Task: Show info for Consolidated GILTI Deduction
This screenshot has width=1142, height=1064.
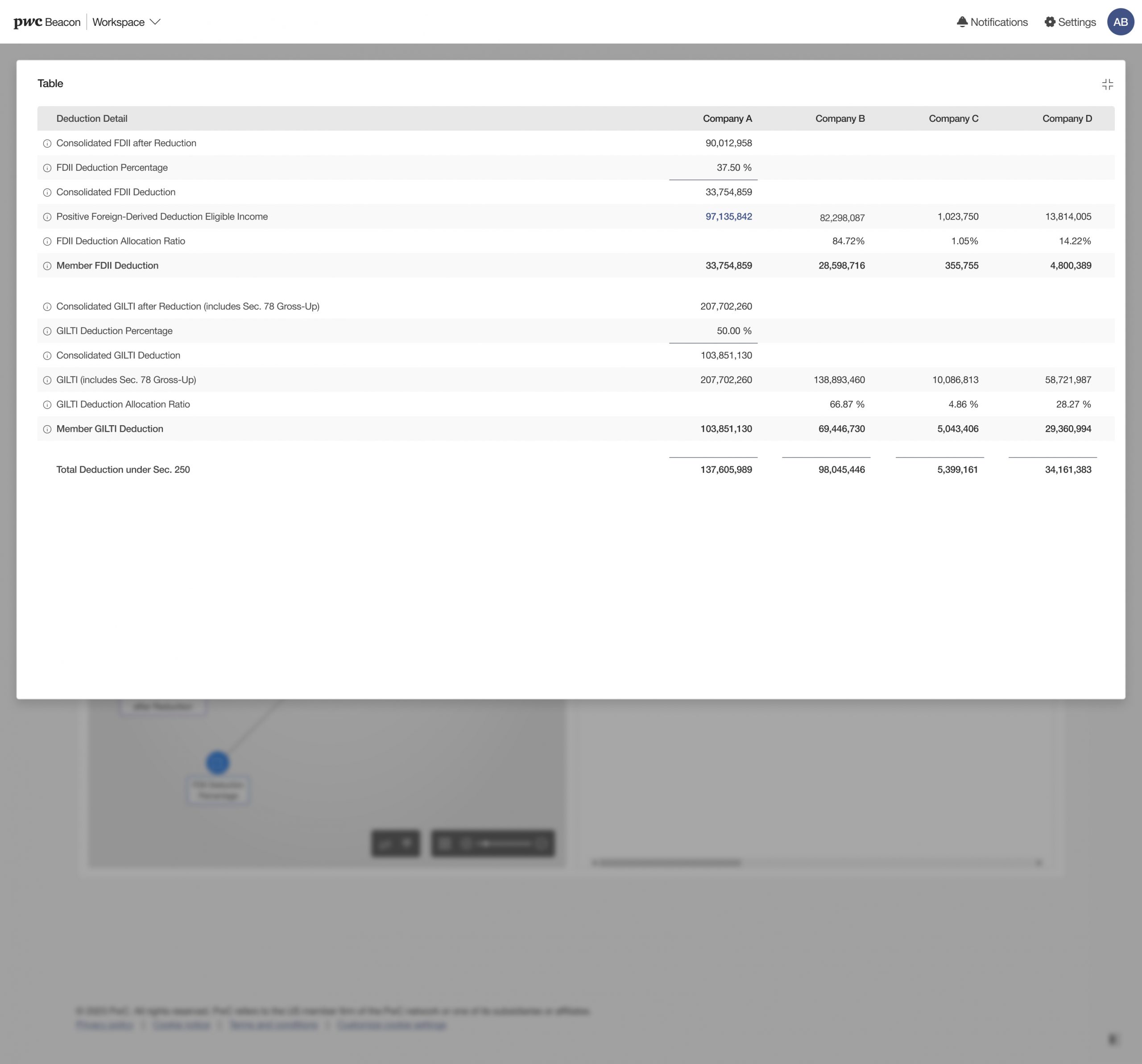Action: [x=47, y=356]
